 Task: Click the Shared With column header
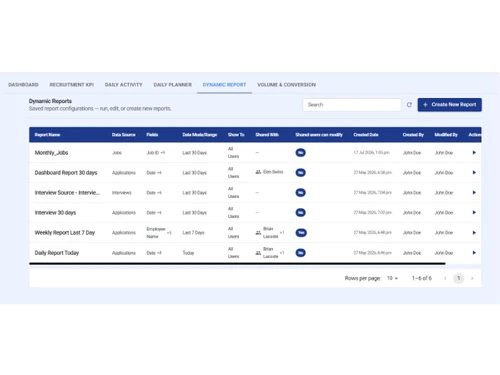(267, 135)
